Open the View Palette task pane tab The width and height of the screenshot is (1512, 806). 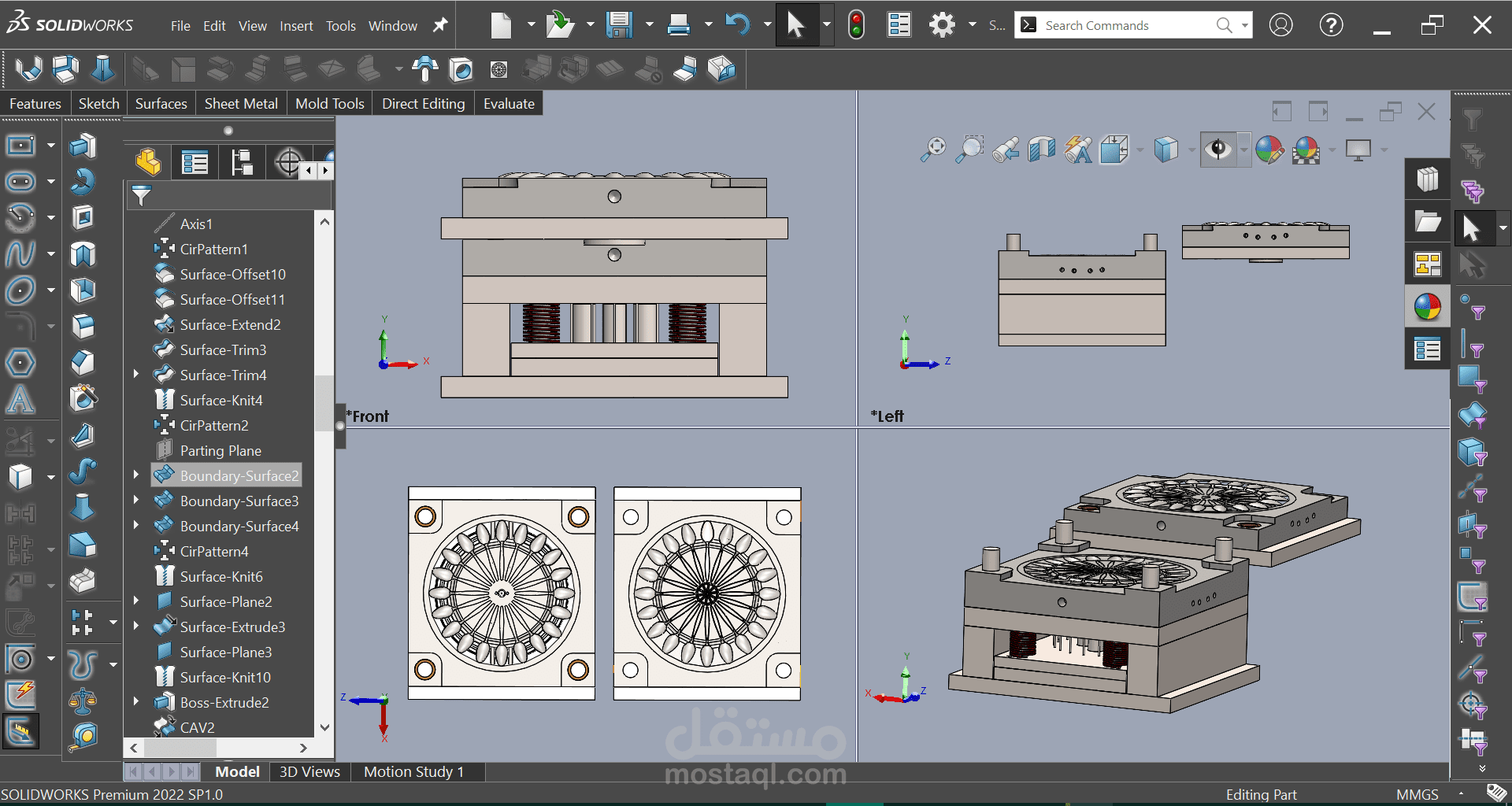click(x=1427, y=264)
